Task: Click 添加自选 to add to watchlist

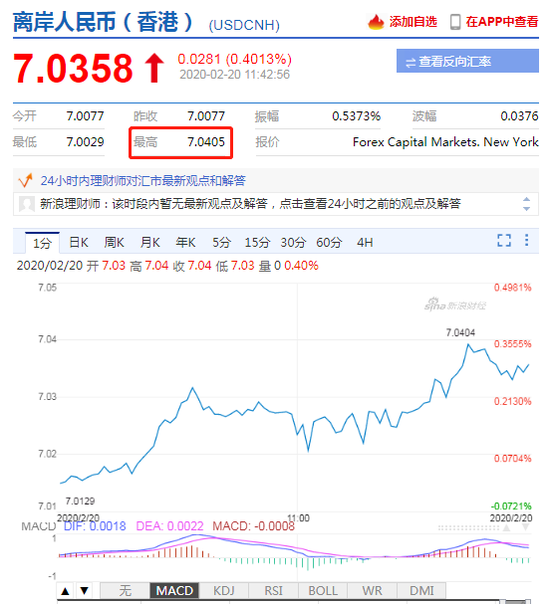Action: point(413,22)
